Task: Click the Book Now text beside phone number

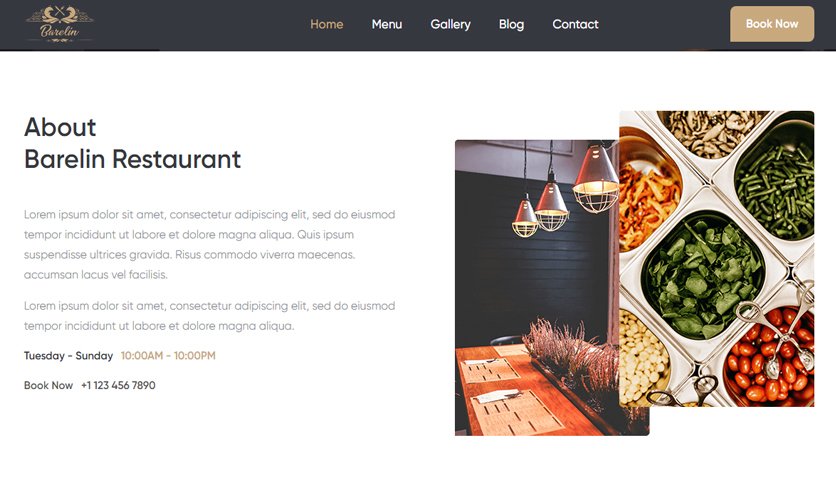Action: click(x=48, y=385)
